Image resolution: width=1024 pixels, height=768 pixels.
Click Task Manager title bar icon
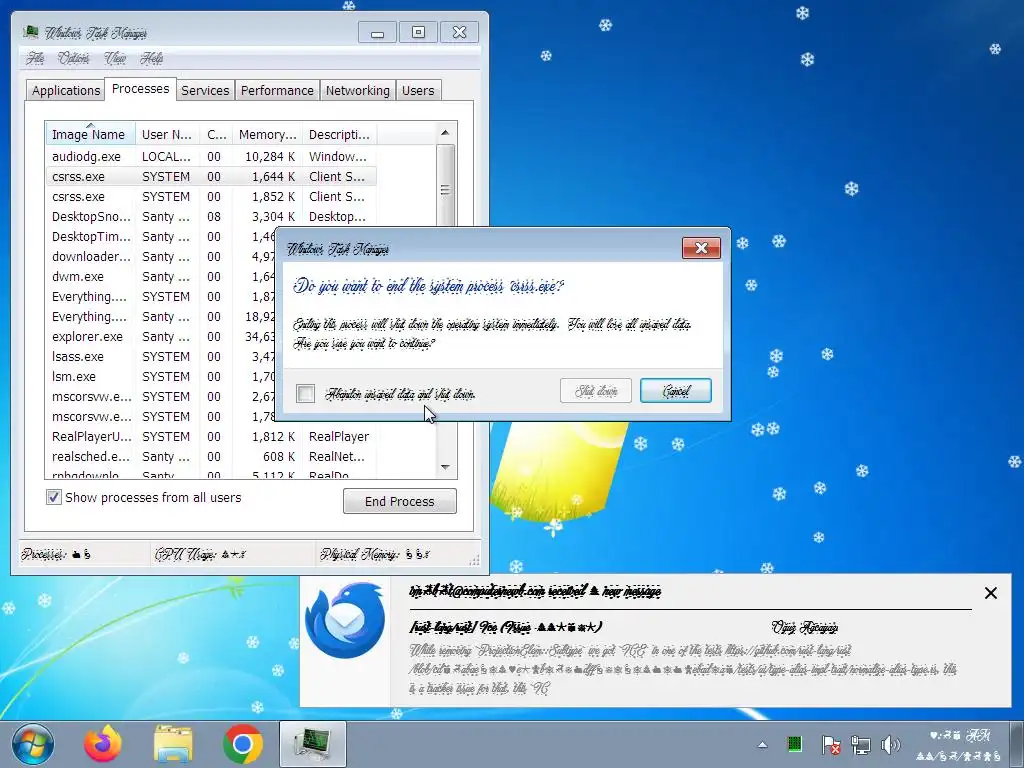click(31, 32)
